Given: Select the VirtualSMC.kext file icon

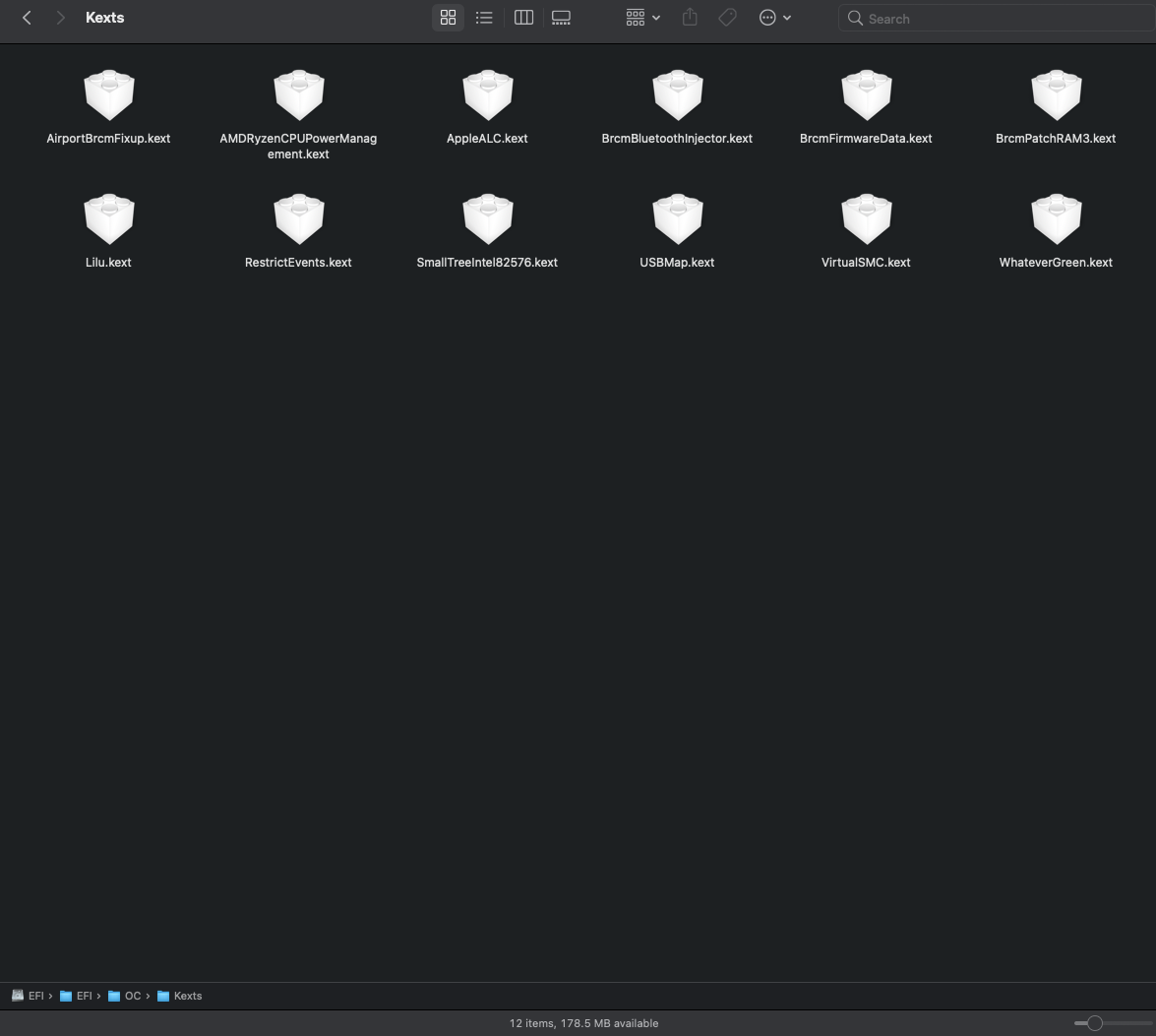Looking at the screenshot, I should [866, 219].
